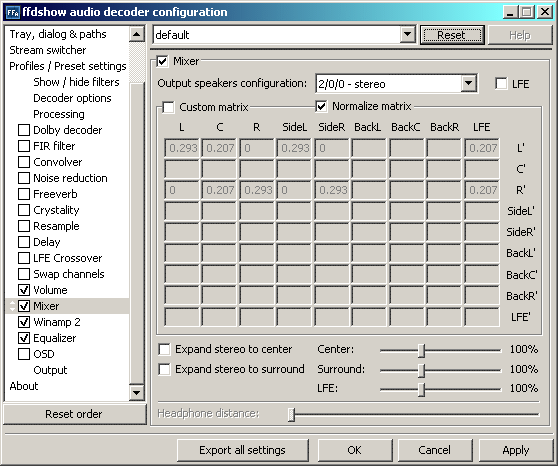Open the Decoder options page
Viewport: 558px width, 466px height.
[x=72, y=98]
